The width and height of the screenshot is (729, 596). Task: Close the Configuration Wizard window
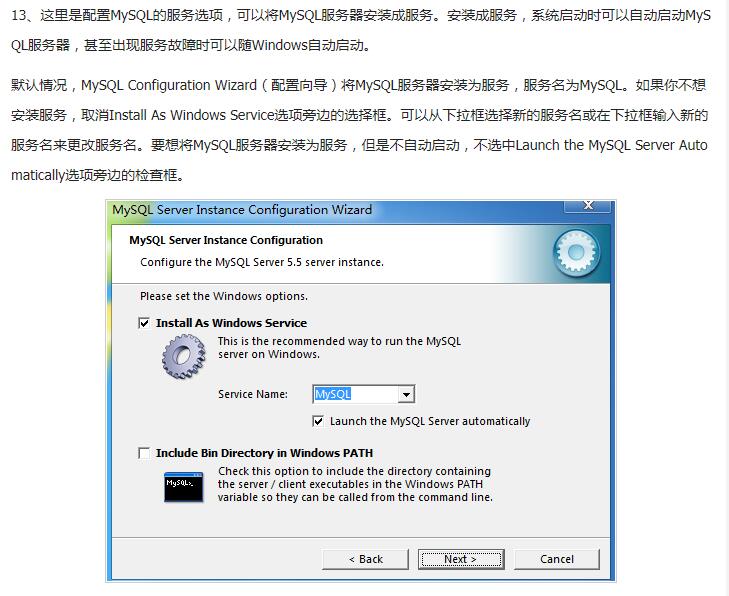point(588,205)
